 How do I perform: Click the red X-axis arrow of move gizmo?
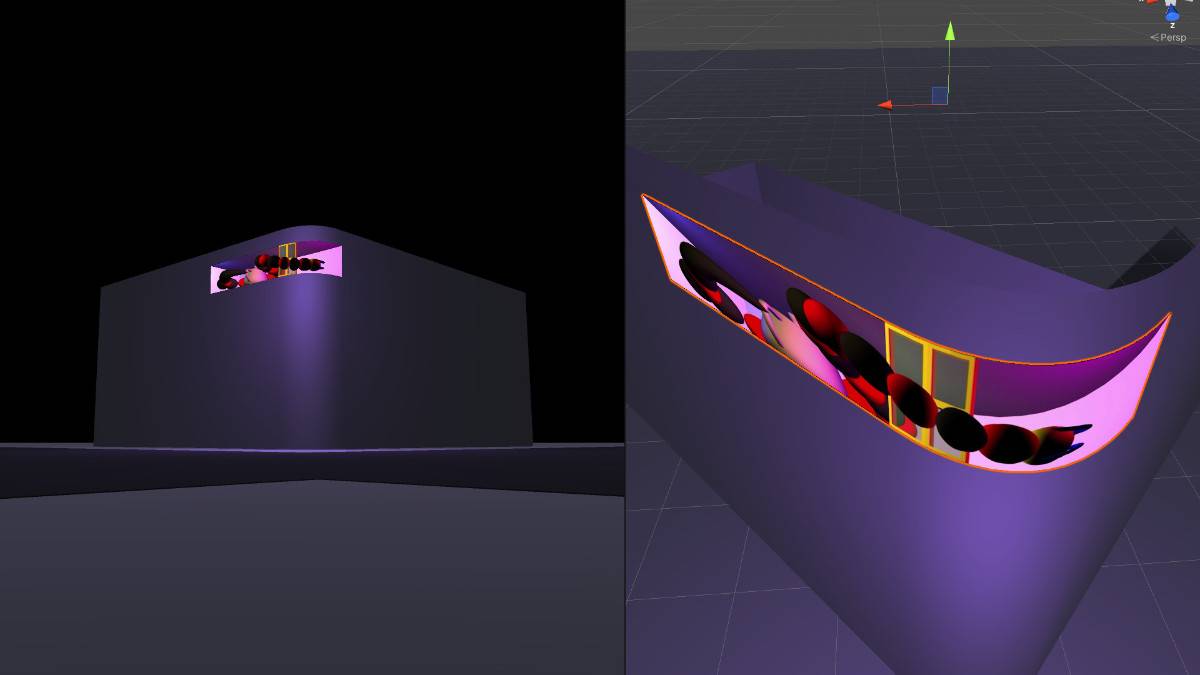(x=885, y=104)
